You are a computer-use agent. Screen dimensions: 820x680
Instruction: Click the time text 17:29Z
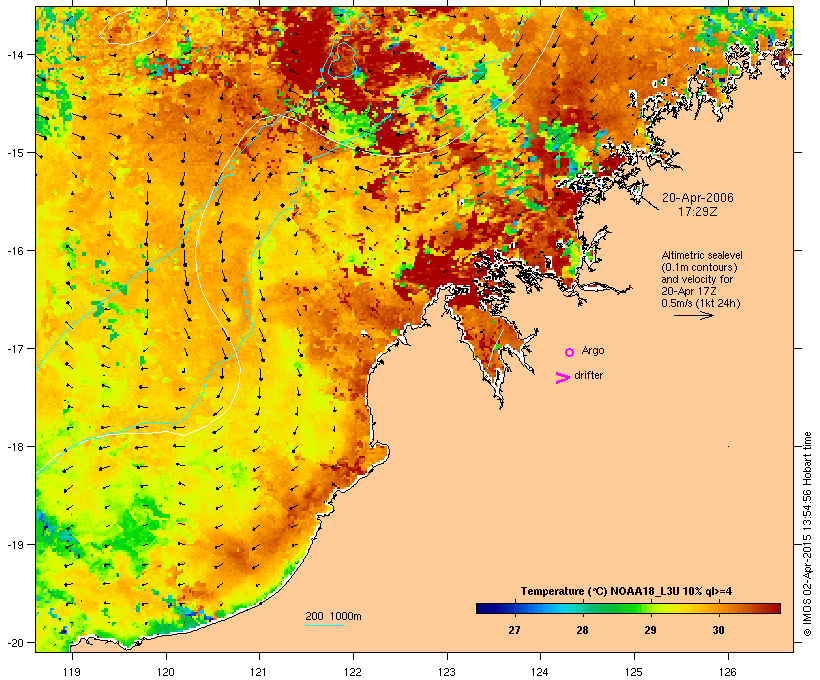(698, 212)
